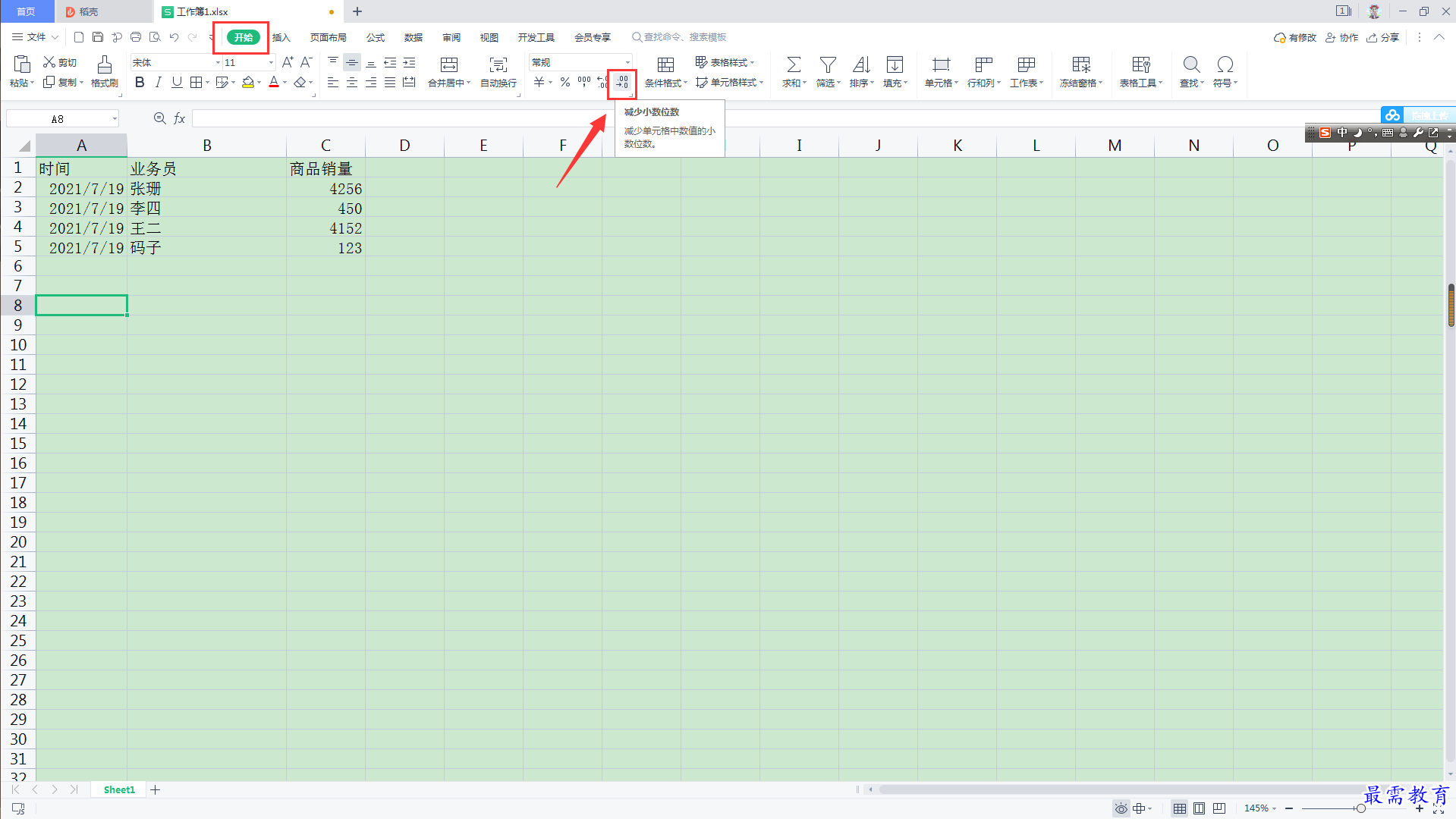Screen dimensions: 1456x819
Task: Expand border style dropdown arrow
Action: pyautogui.click(x=207, y=83)
